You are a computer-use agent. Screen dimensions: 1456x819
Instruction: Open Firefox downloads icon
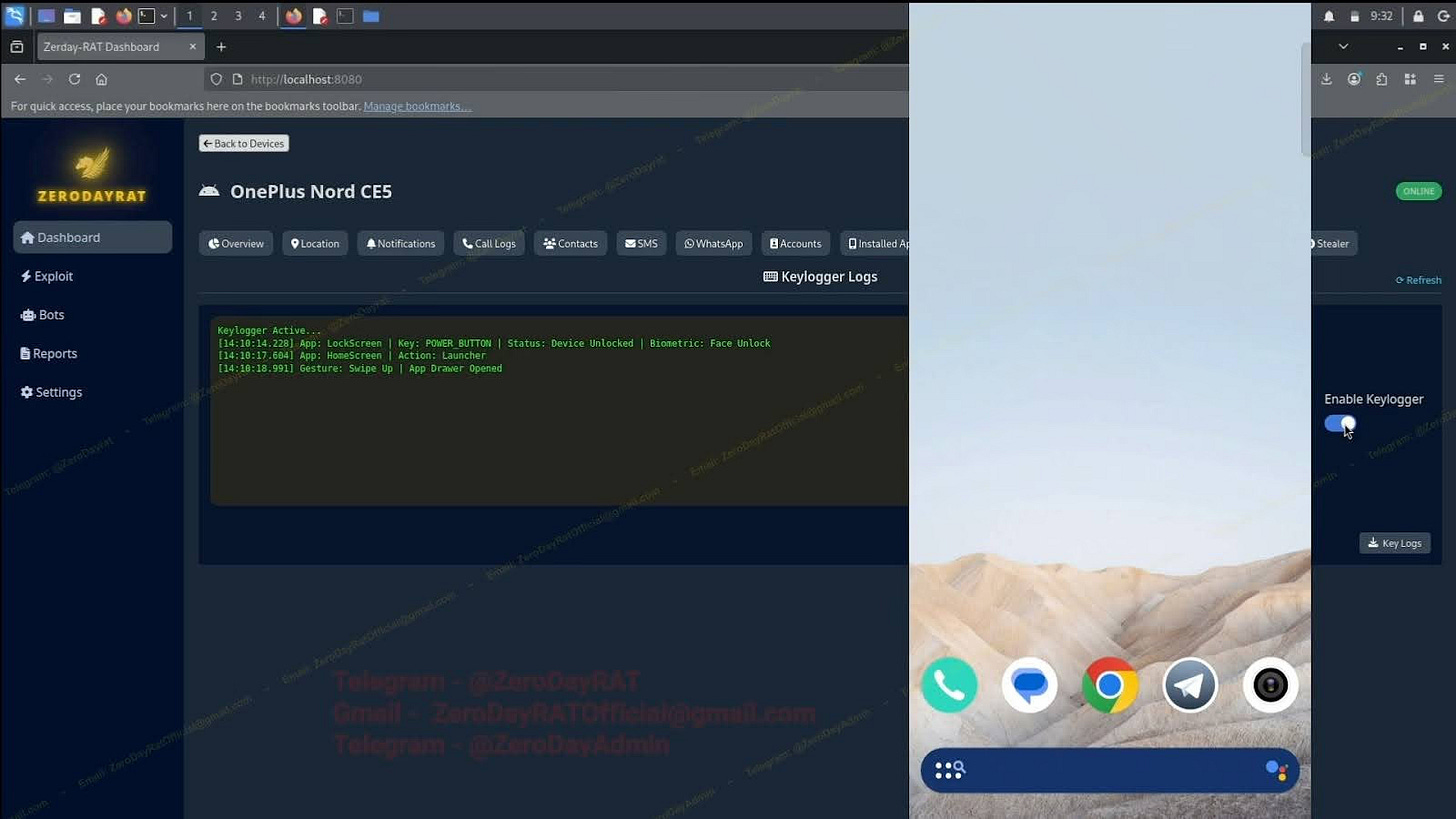1326,79
